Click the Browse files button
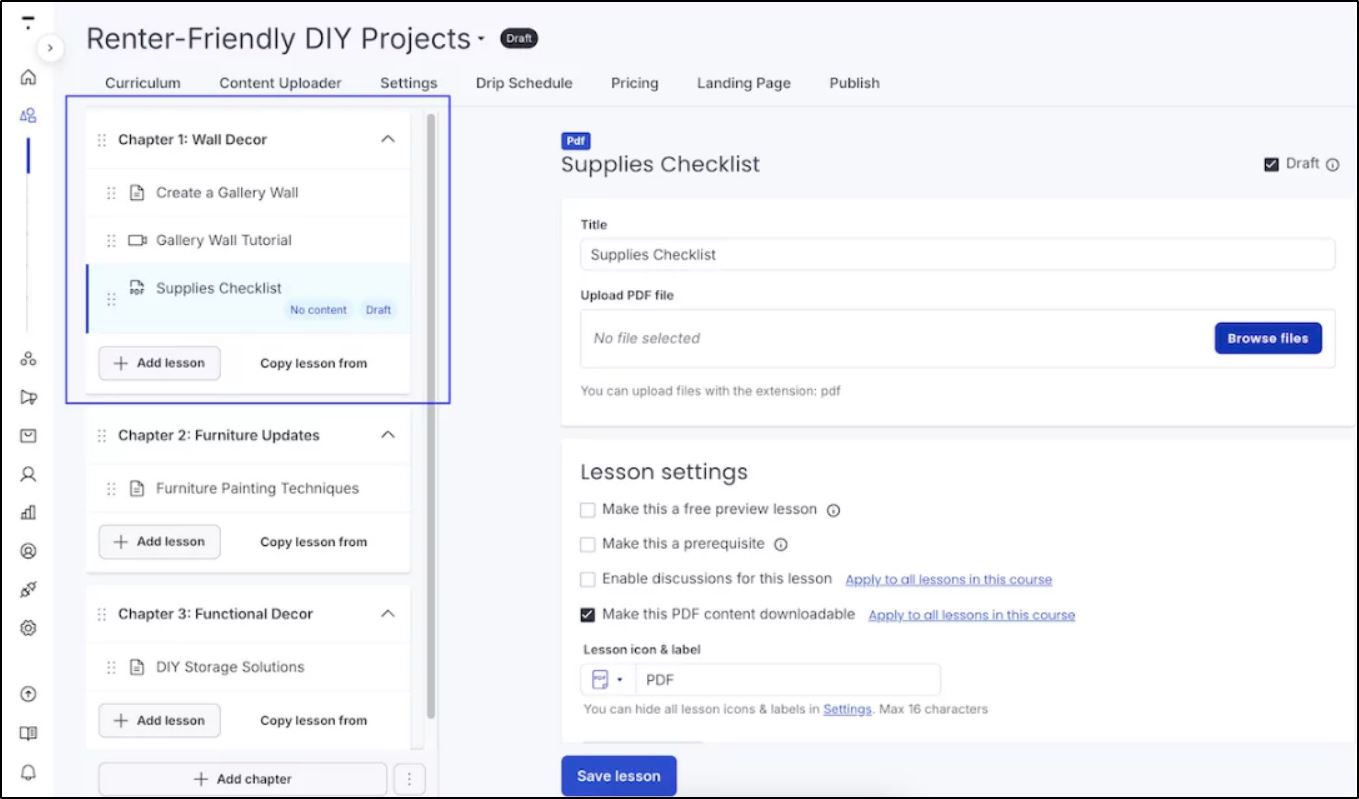 (1267, 338)
